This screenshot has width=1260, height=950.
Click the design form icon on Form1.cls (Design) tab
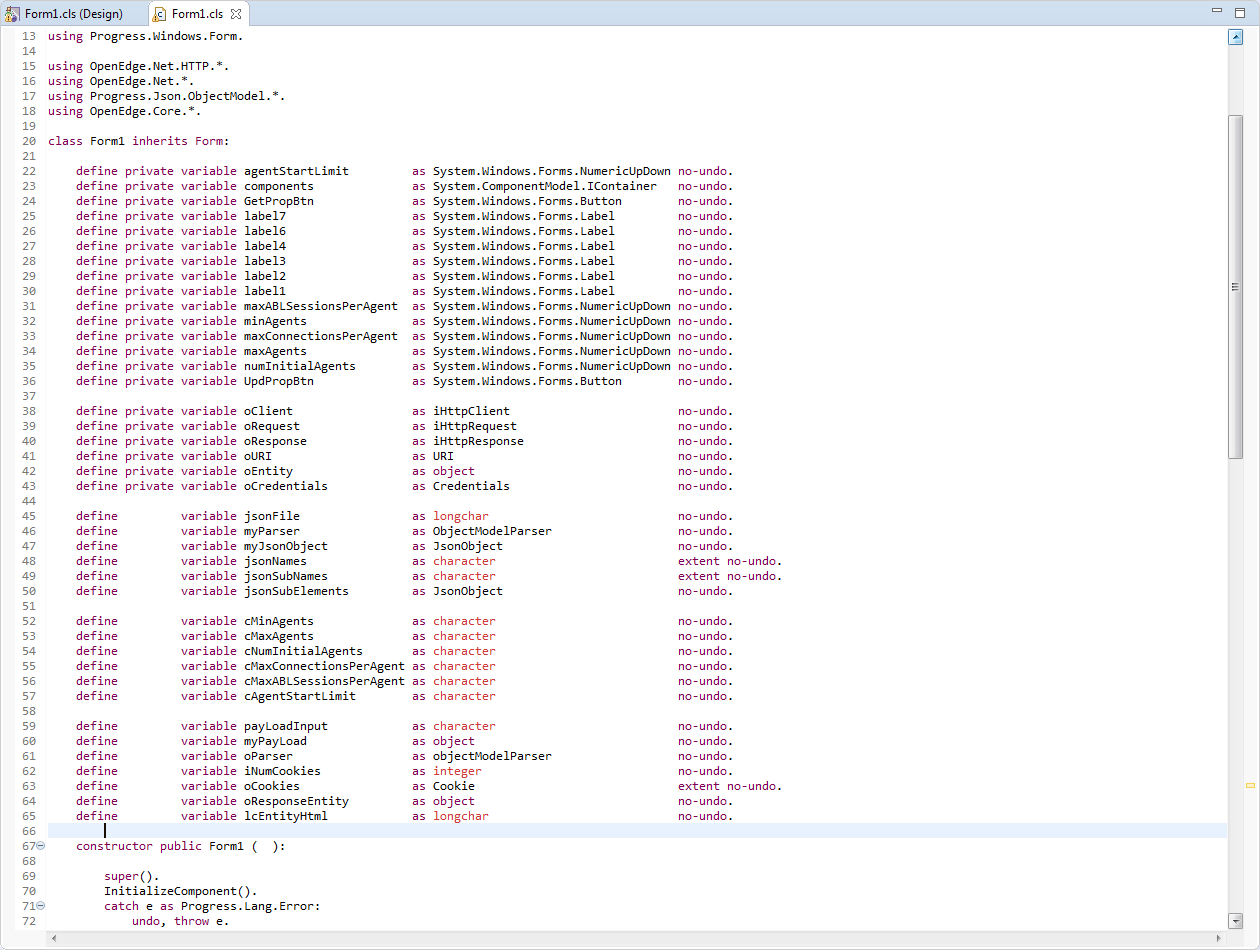click(13, 14)
